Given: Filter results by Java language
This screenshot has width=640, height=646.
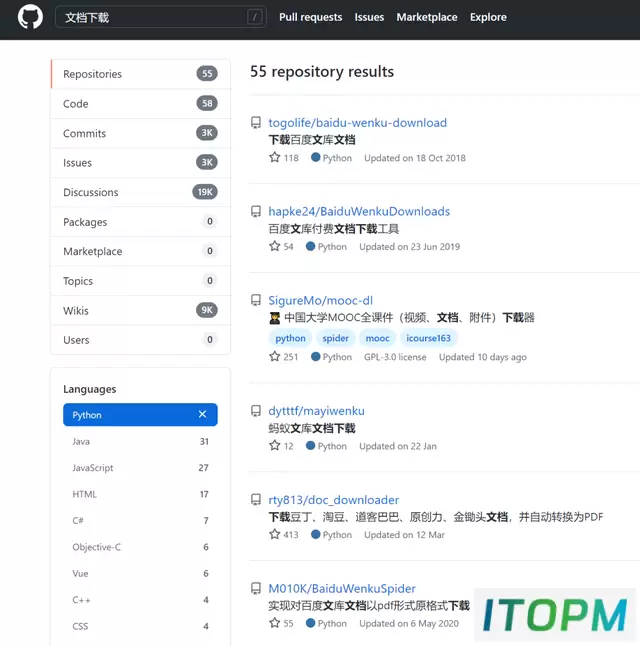Looking at the screenshot, I should [x=140, y=442].
